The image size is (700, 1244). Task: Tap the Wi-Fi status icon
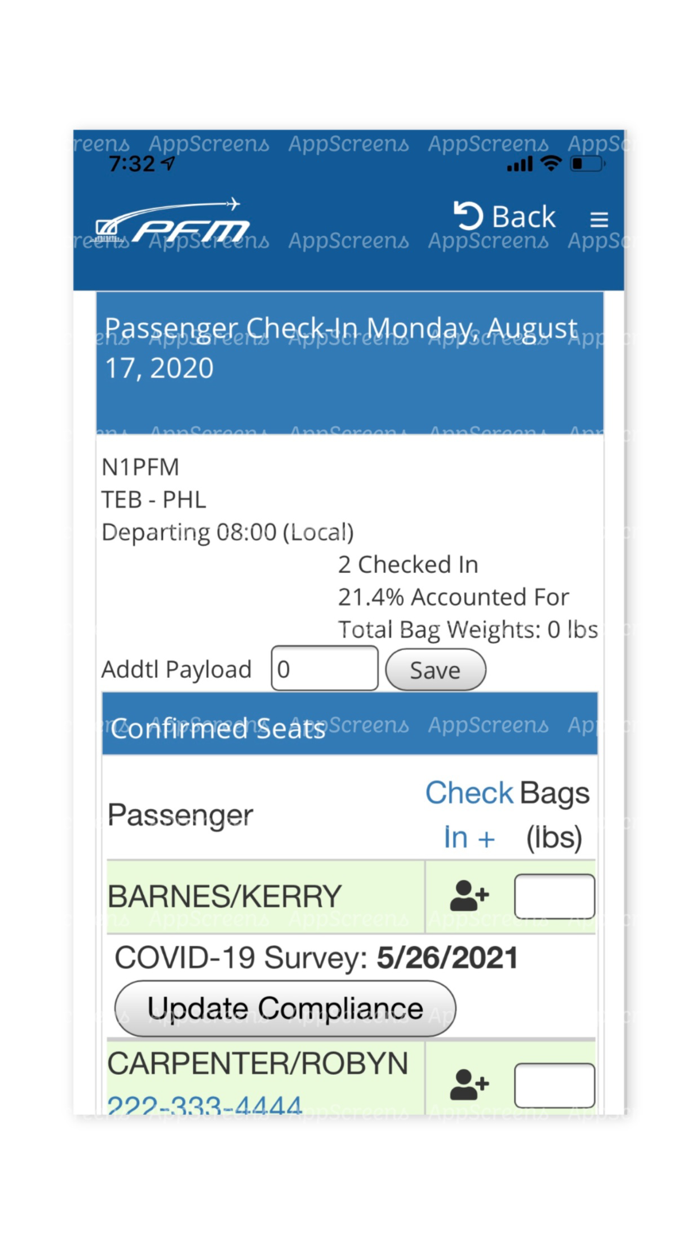tap(551, 165)
